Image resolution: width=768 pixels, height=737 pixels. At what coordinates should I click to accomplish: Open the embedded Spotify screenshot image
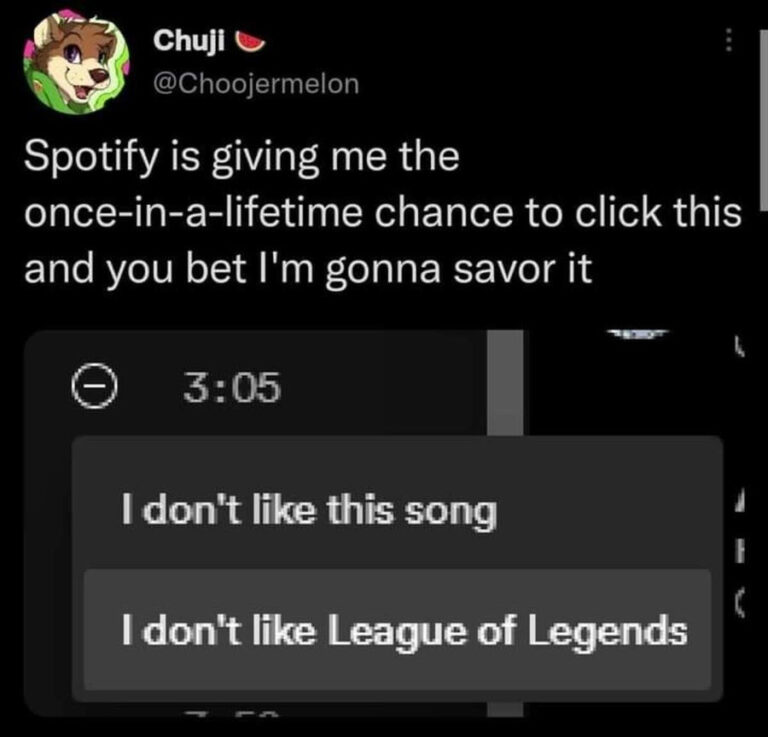coord(384,523)
